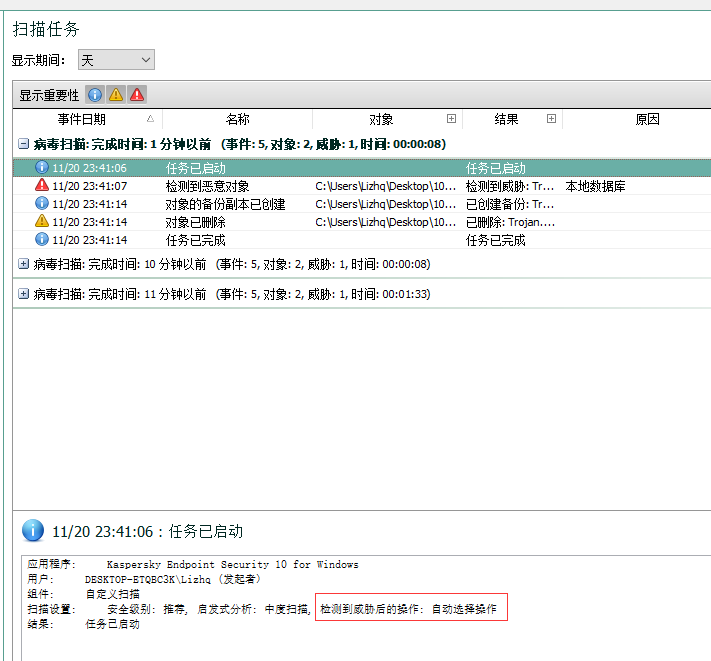
Task: Toggle the blue informational importance filter icon
Action: [96, 95]
